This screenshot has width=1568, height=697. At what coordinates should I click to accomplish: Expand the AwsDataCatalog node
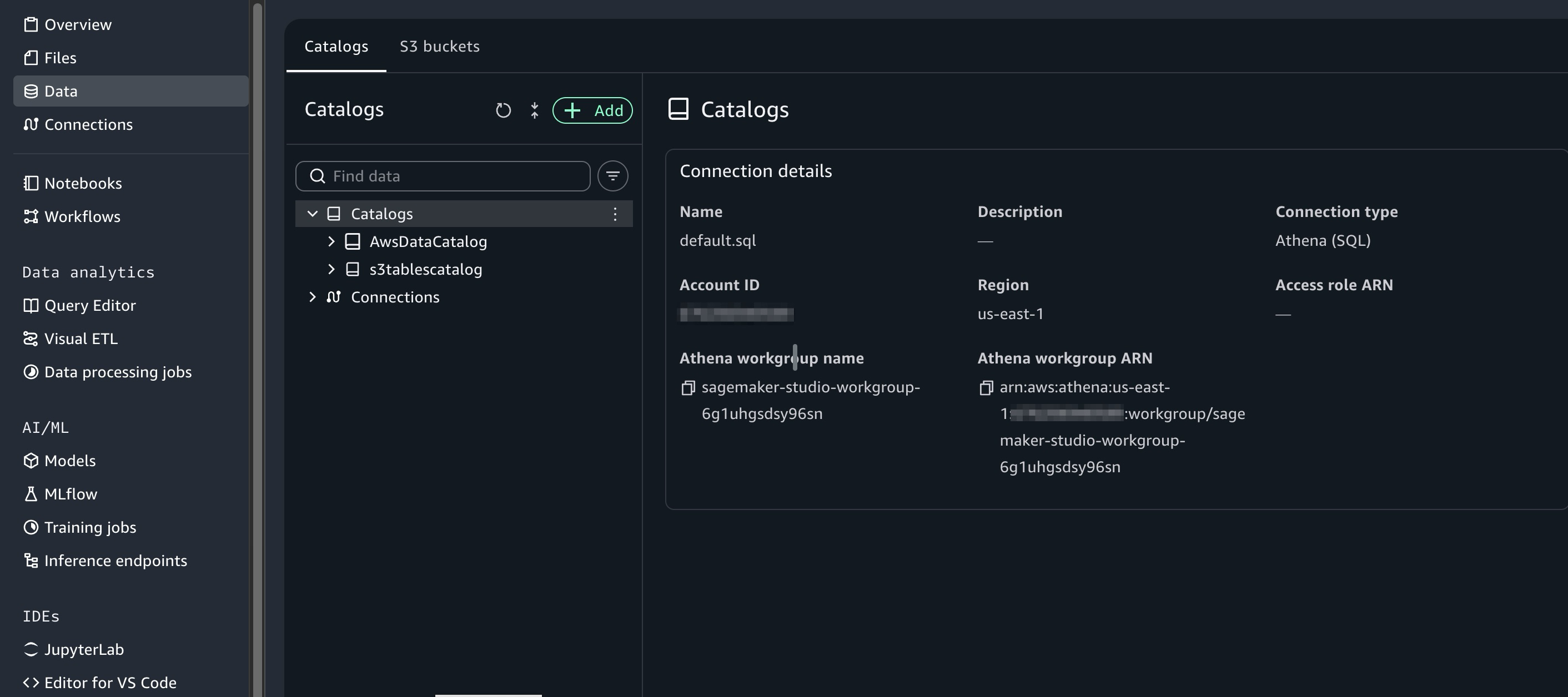(331, 241)
